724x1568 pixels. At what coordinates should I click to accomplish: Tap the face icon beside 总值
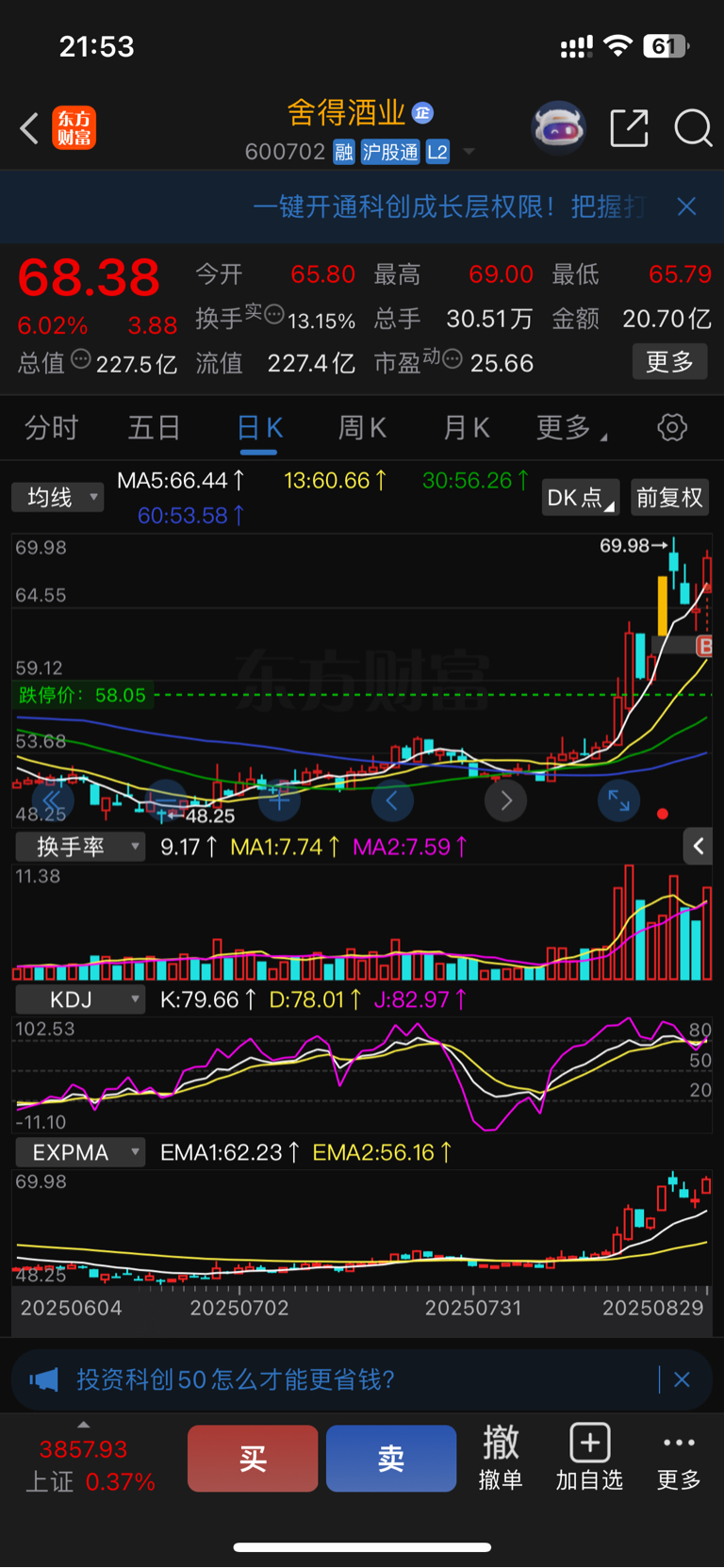click(81, 358)
